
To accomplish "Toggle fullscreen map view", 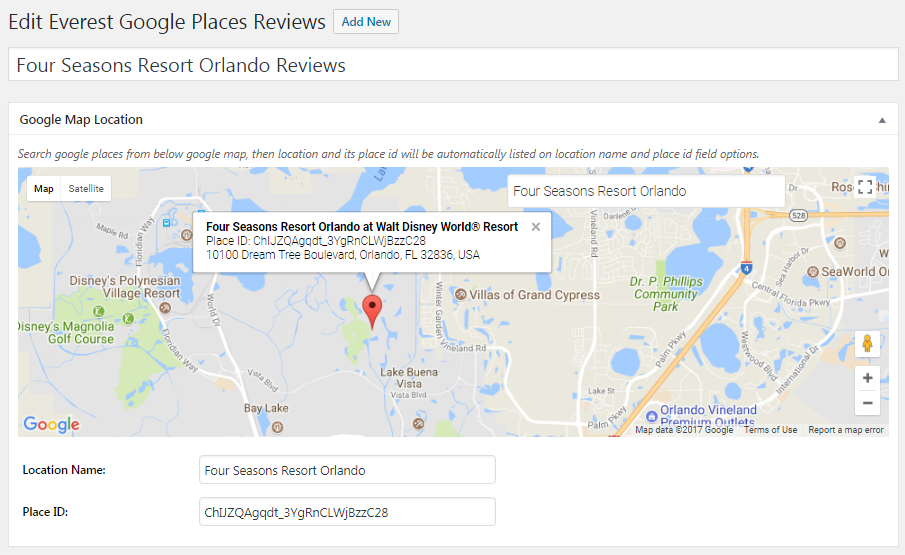I will pos(865,187).
